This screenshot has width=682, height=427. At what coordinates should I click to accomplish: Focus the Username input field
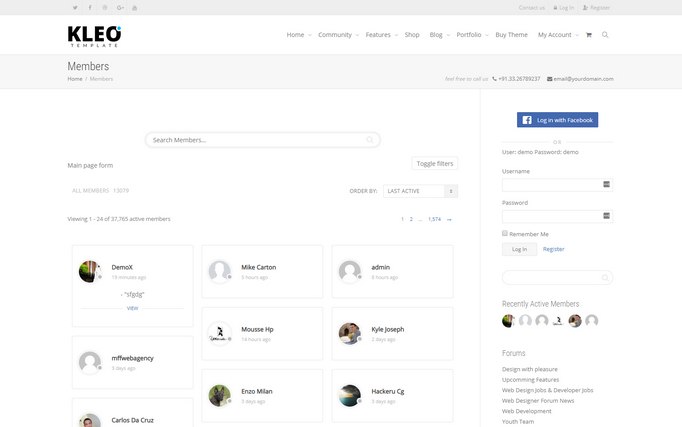(557, 185)
